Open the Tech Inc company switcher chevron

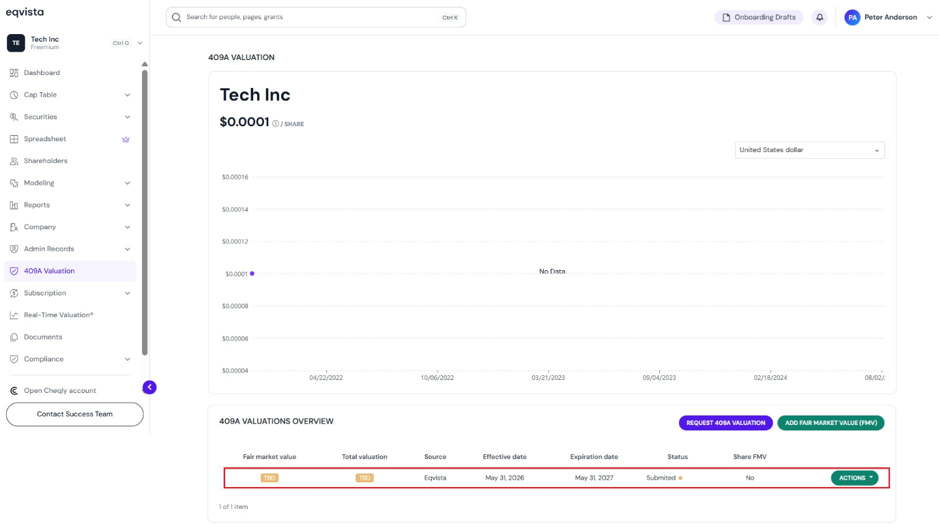click(140, 43)
